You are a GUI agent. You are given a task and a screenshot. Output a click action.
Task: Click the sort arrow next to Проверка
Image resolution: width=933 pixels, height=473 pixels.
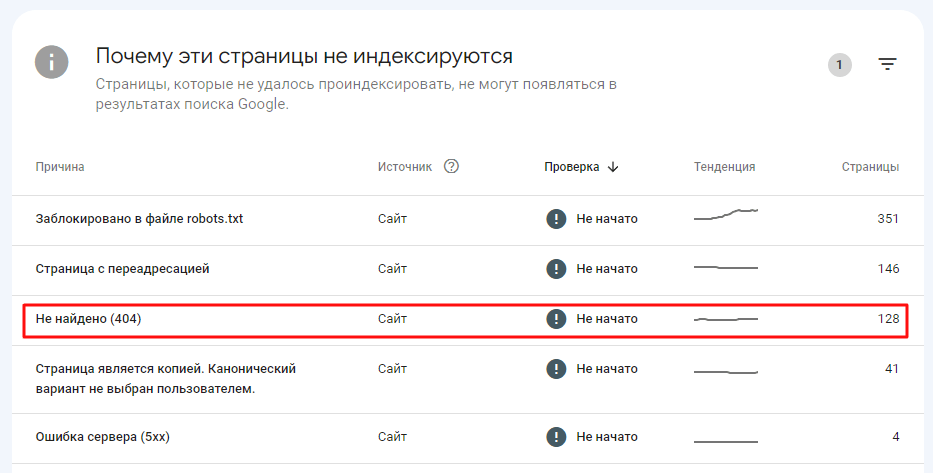tap(613, 167)
